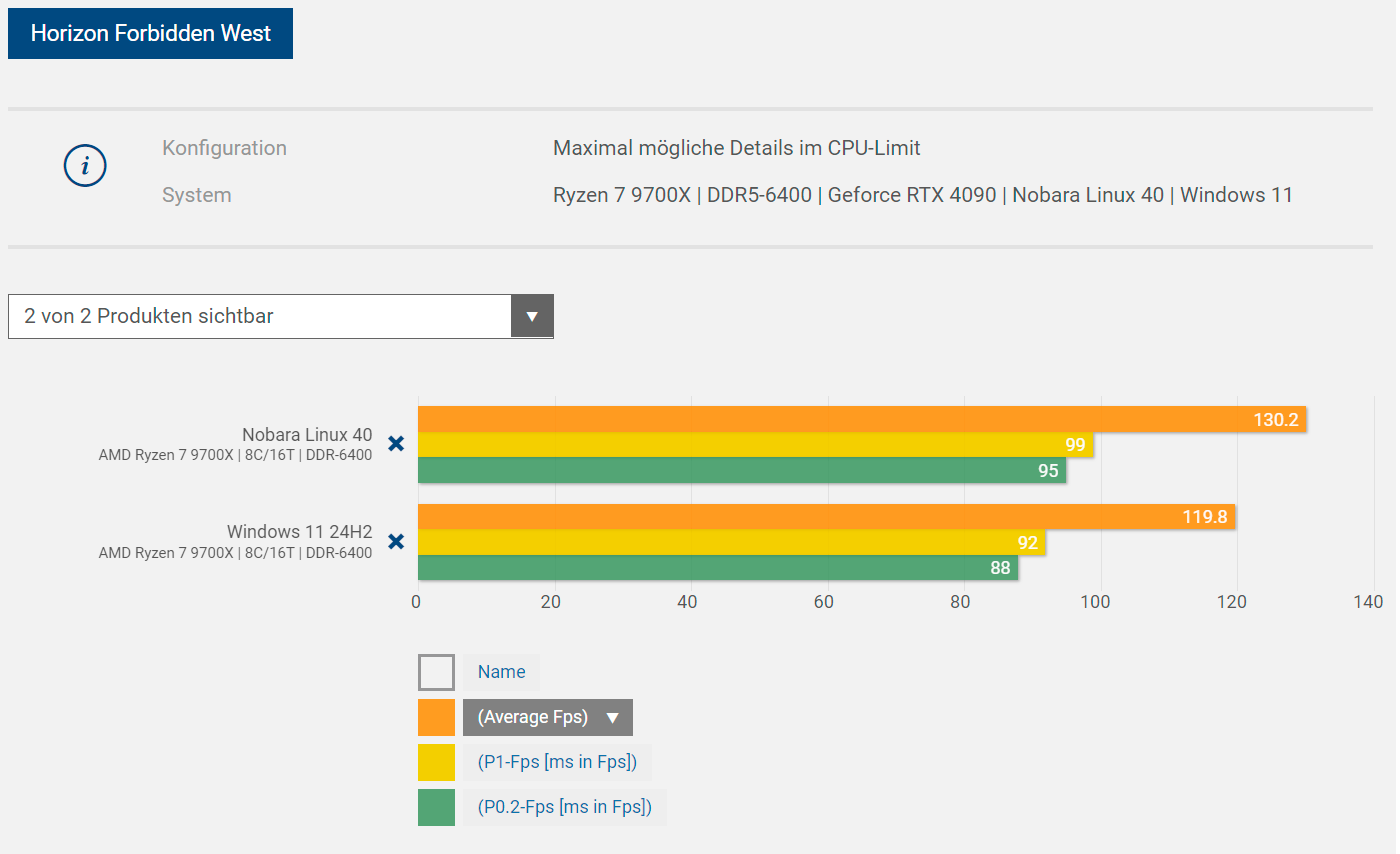Sort by P1-Fps [ms in Fps]
Viewport: 1400px width, 854px height.
pyautogui.click(x=557, y=762)
